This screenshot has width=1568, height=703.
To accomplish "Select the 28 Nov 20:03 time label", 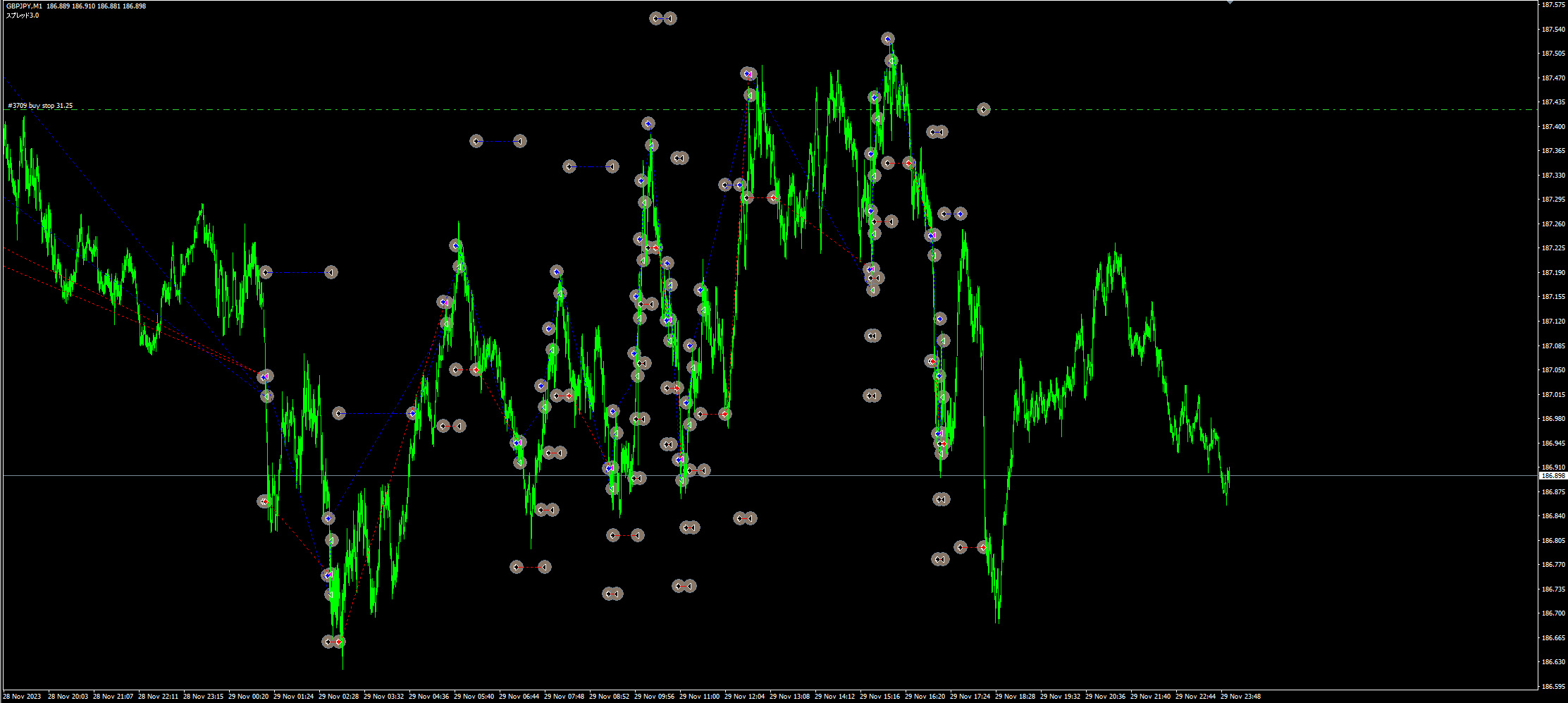I will (x=68, y=697).
